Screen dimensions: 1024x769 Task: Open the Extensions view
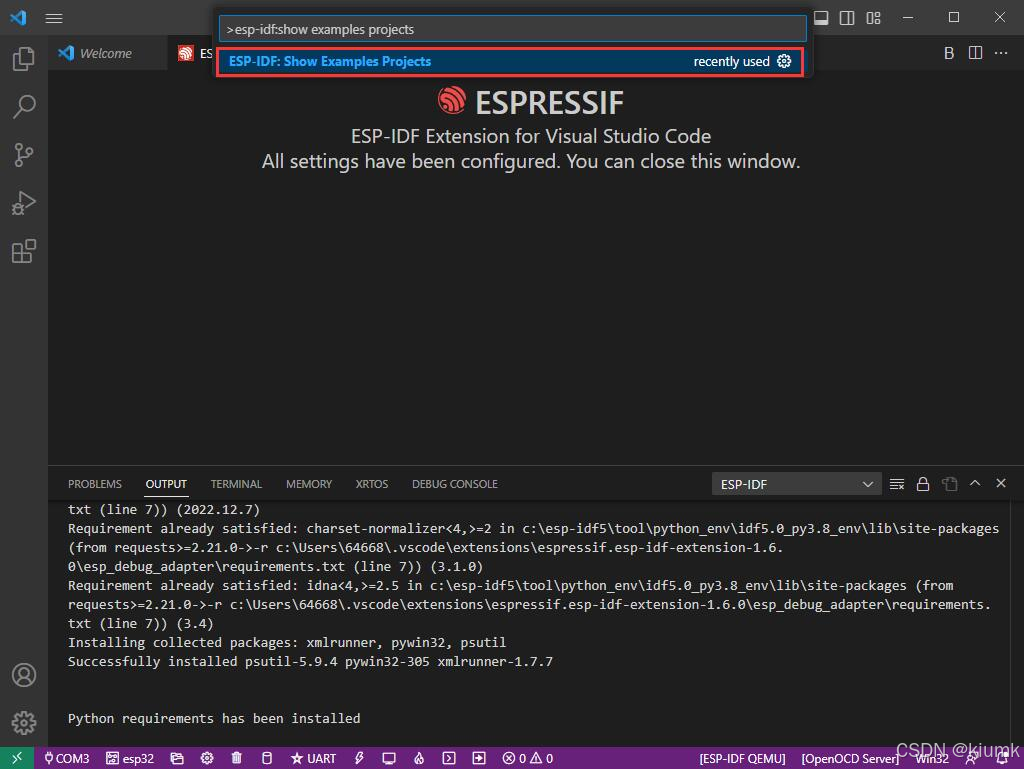coord(24,251)
